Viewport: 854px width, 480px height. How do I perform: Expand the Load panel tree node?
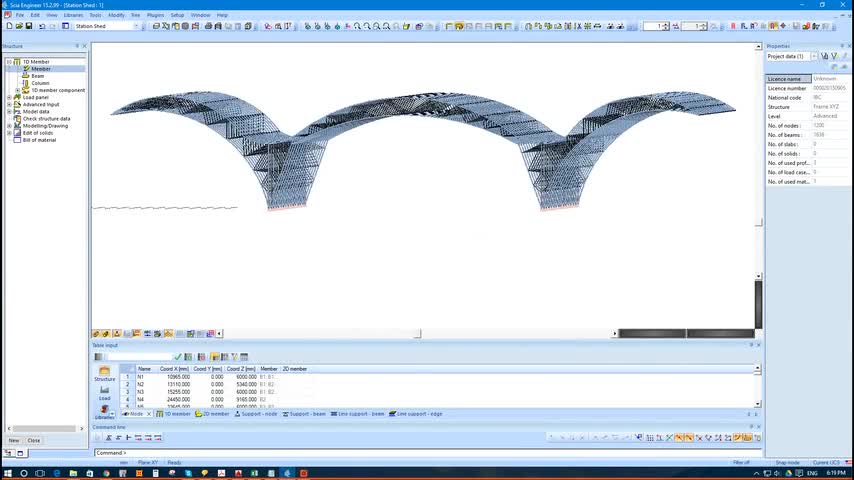pos(9,98)
